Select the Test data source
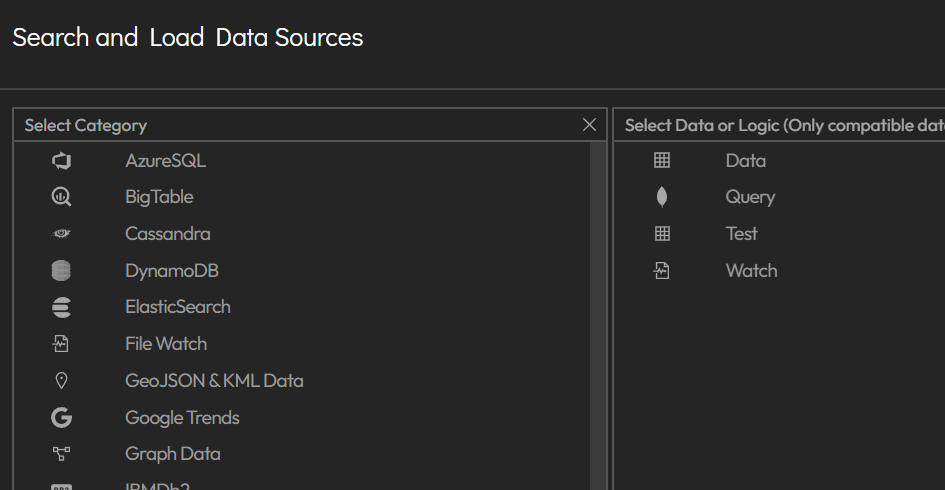Viewport: 945px width, 490px height. [x=741, y=234]
